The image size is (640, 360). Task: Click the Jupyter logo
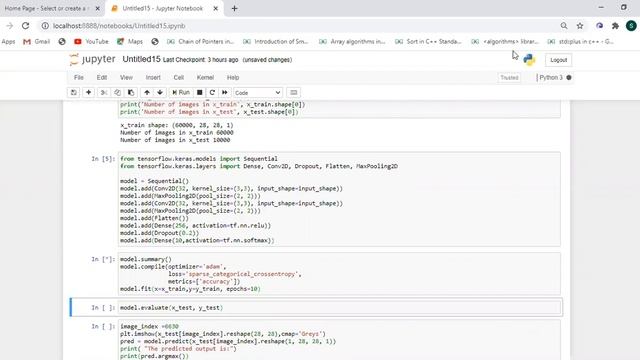click(x=93, y=60)
